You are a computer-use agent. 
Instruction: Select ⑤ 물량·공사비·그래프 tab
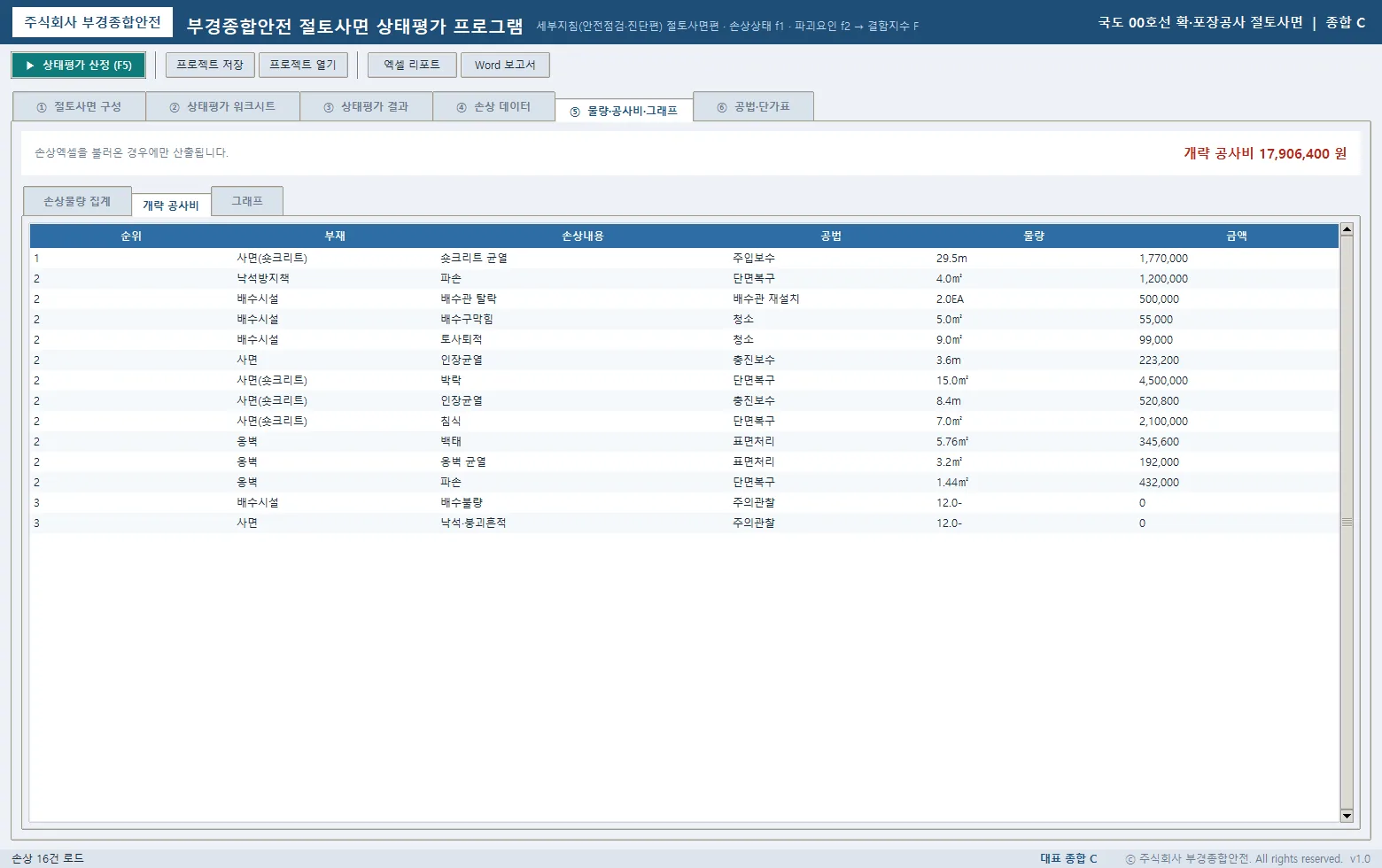click(x=624, y=111)
